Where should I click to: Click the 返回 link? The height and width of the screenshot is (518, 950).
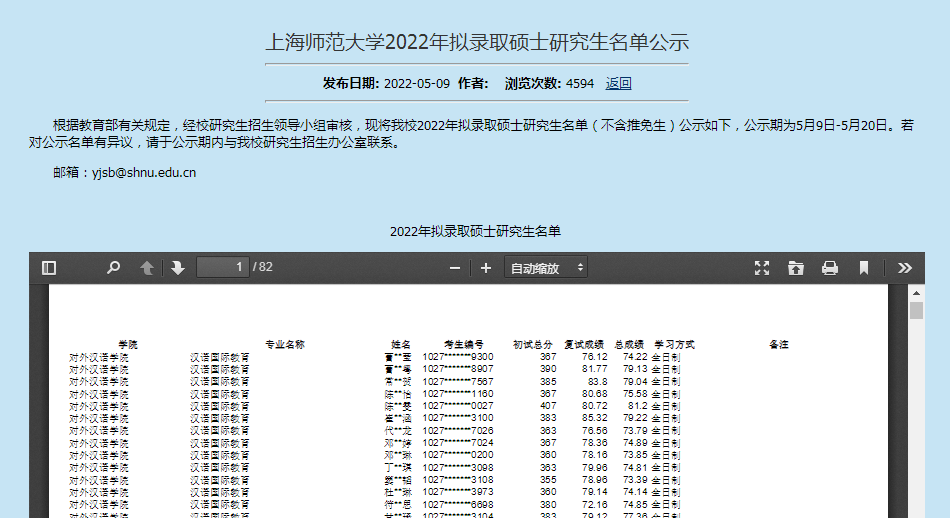coord(619,83)
